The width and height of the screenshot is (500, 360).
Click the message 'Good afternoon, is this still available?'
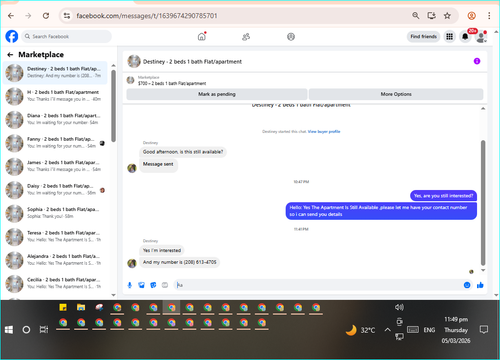point(183,152)
